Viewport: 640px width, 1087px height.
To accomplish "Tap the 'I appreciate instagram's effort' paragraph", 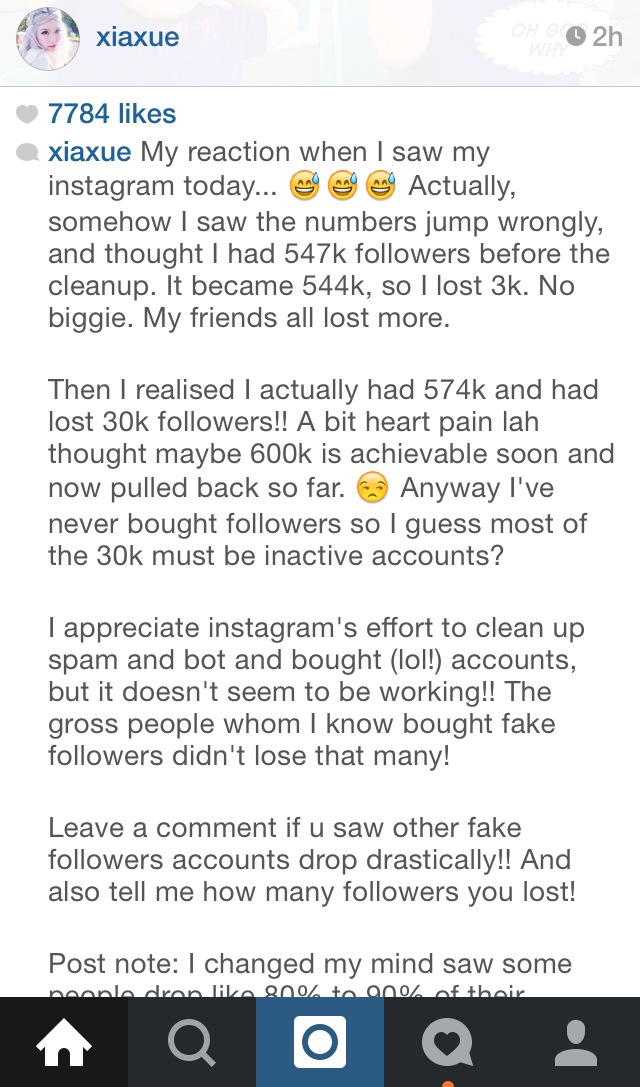I will pos(315,691).
